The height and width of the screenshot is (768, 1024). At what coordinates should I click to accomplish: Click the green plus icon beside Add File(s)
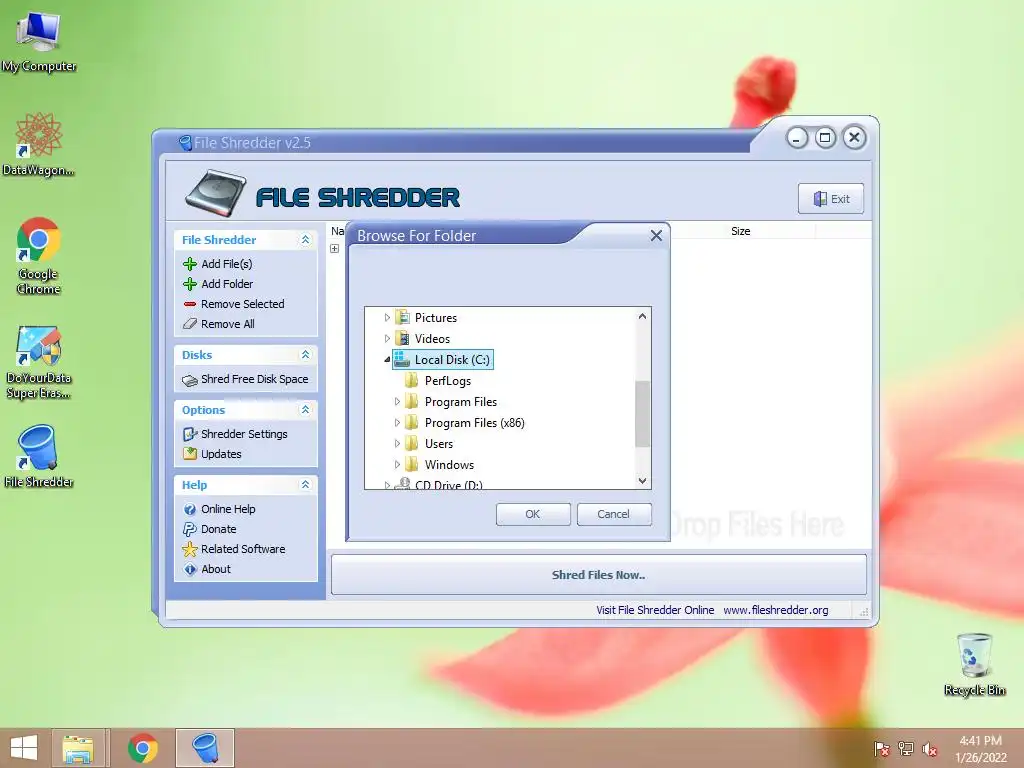coord(189,264)
